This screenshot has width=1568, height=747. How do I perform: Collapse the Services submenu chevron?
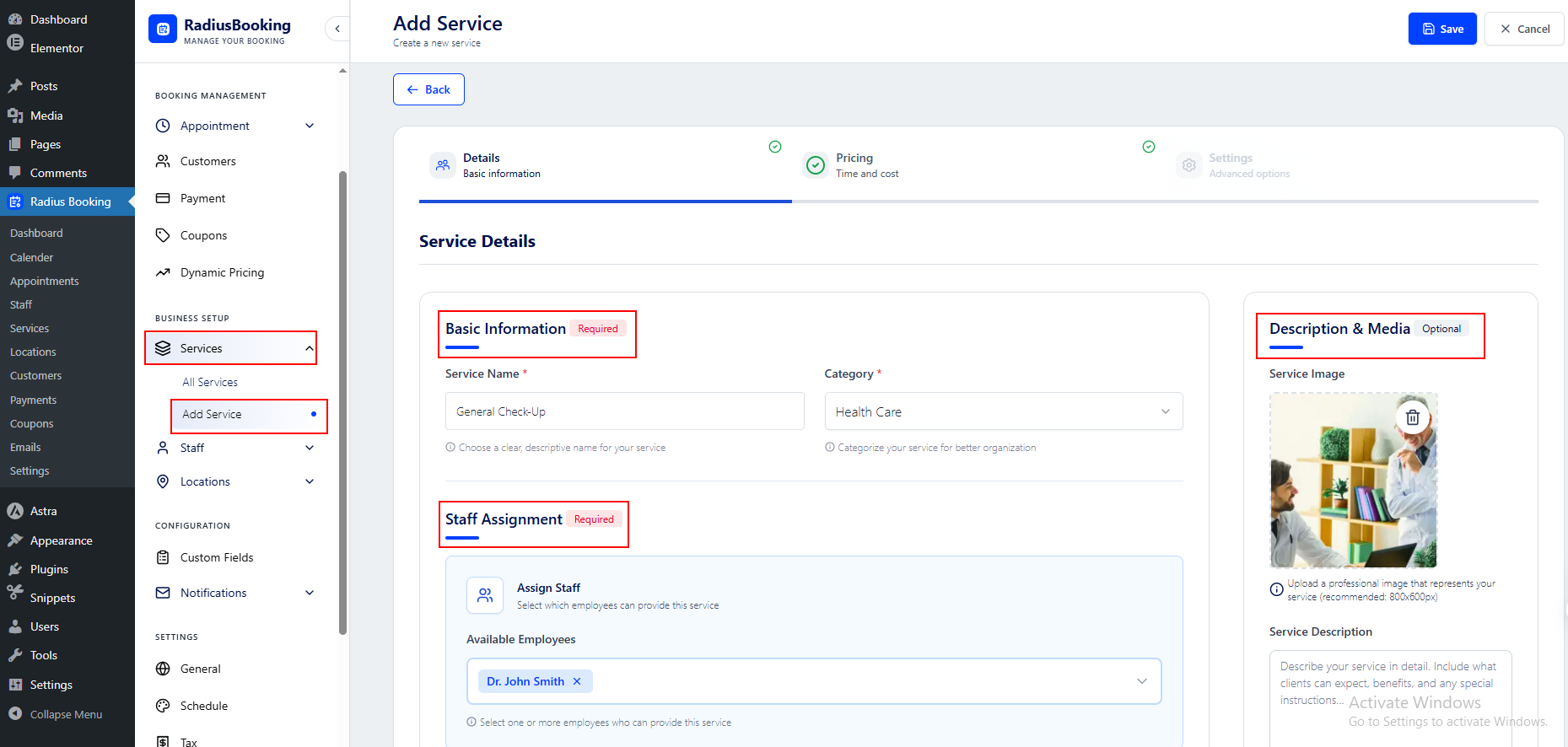[x=310, y=348]
